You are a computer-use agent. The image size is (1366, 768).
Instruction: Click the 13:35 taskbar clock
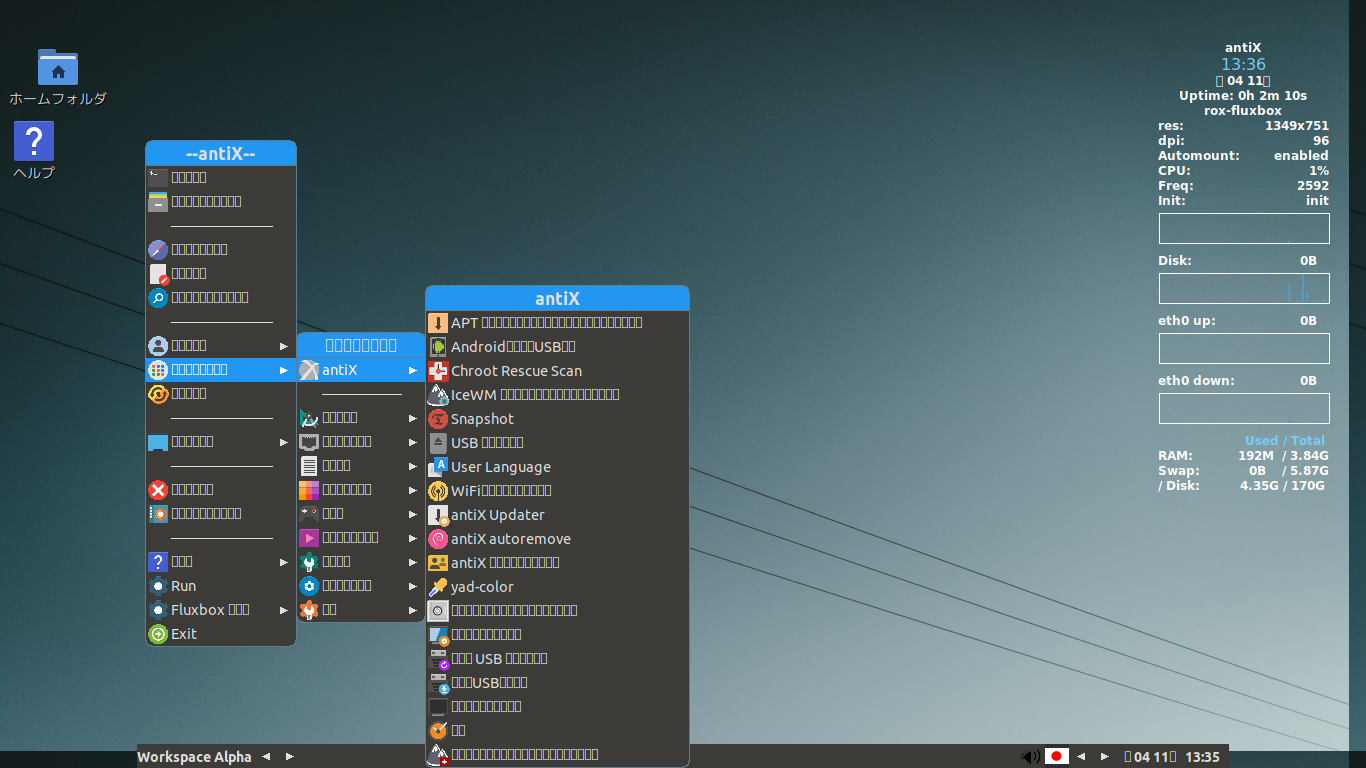1202,757
